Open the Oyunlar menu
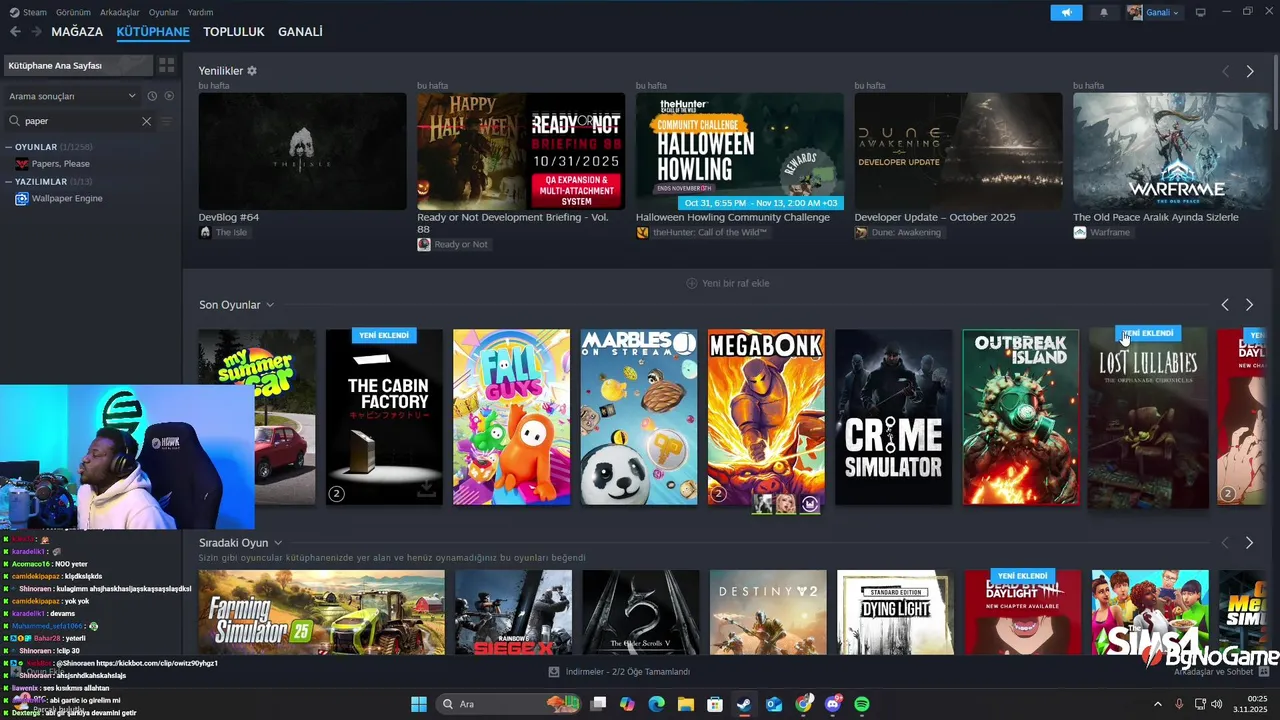Image resolution: width=1280 pixels, height=720 pixels. (x=164, y=12)
